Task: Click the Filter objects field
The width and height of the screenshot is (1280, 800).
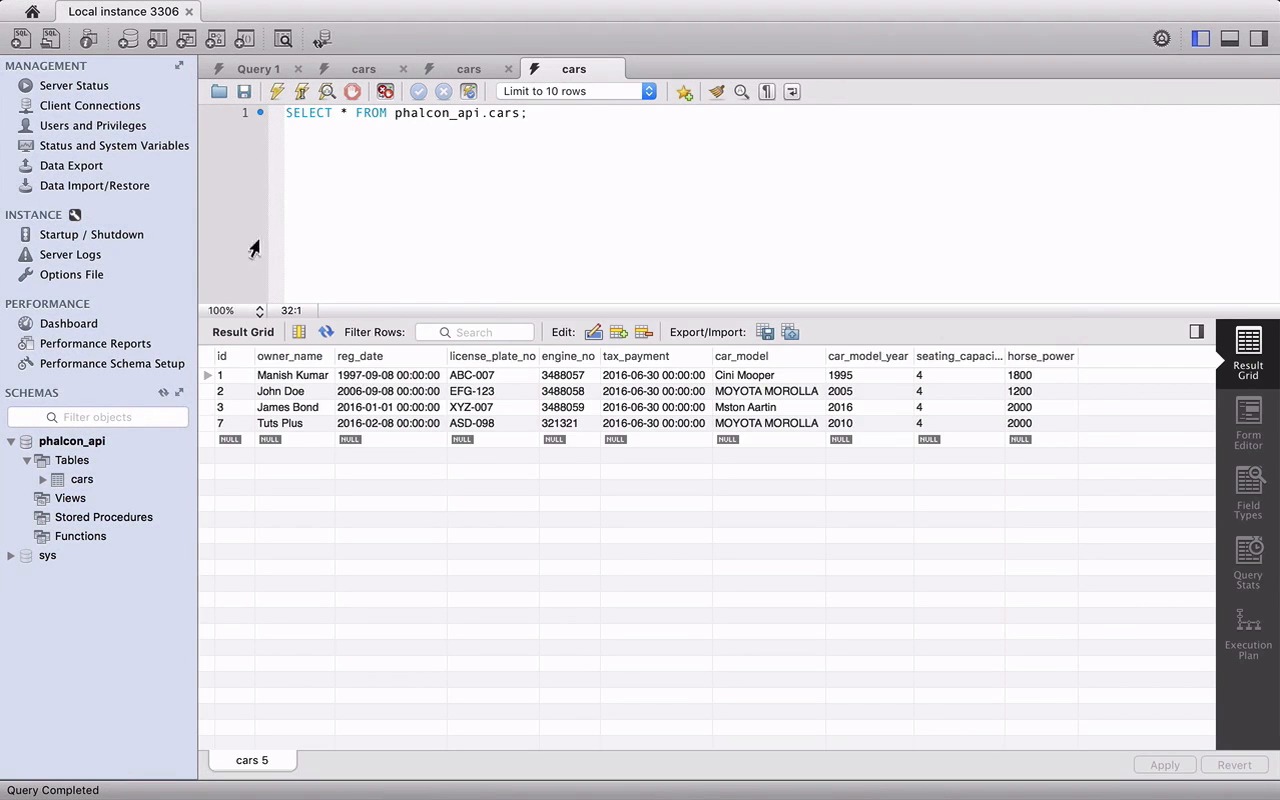Action: coord(98,417)
